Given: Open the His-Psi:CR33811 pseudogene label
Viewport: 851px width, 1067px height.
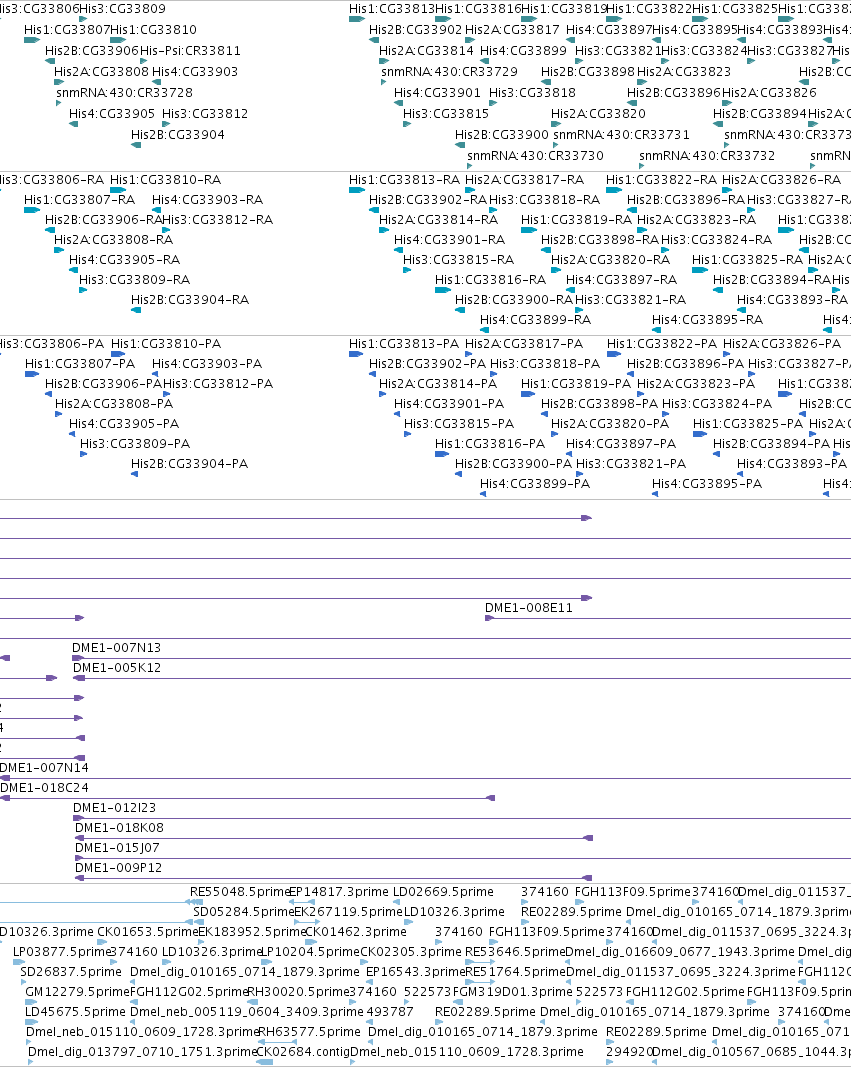Looking at the screenshot, I should [190, 51].
